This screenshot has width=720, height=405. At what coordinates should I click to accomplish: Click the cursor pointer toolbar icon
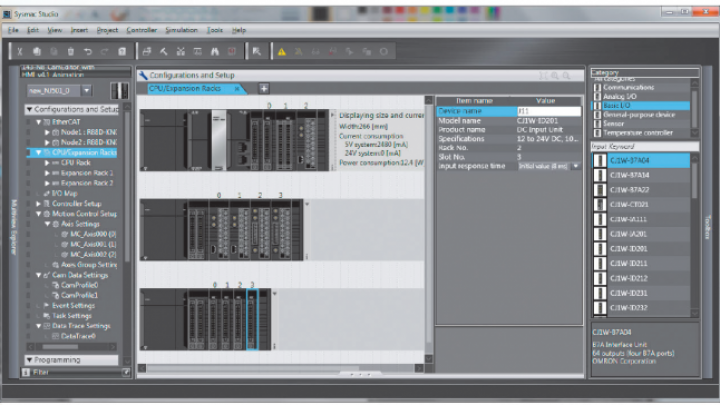pos(257,51)
